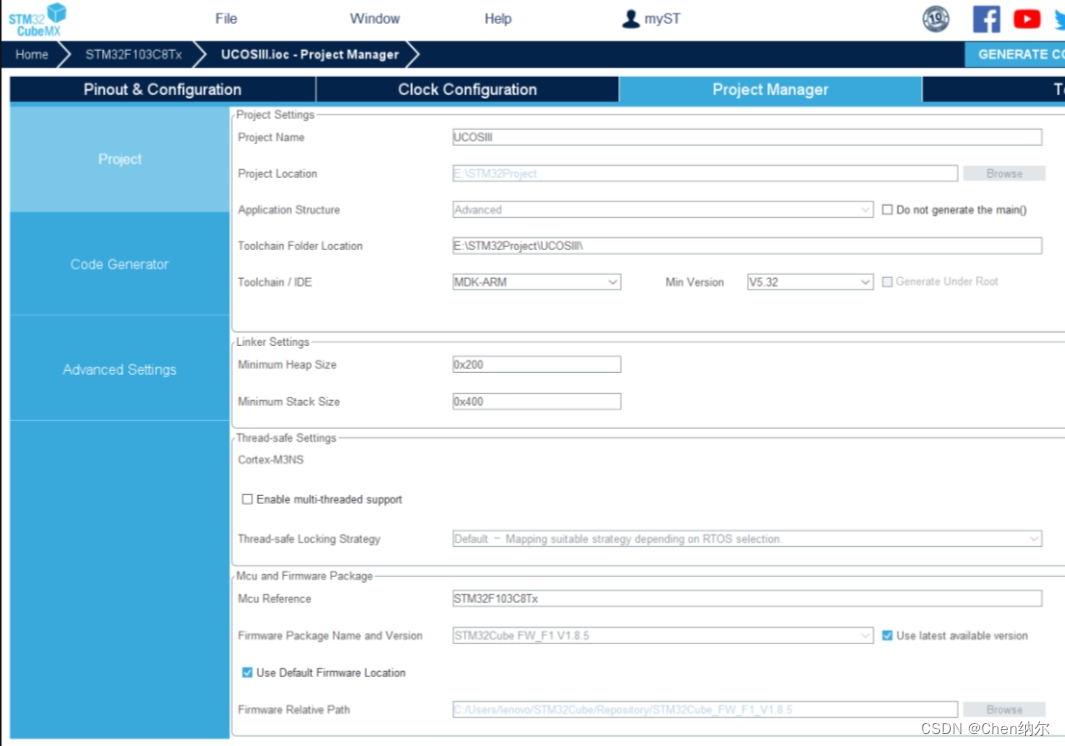Select the Project Manager tab
Screen dimensions: 1065x746
pyautogui.click(x=770, y=90)
